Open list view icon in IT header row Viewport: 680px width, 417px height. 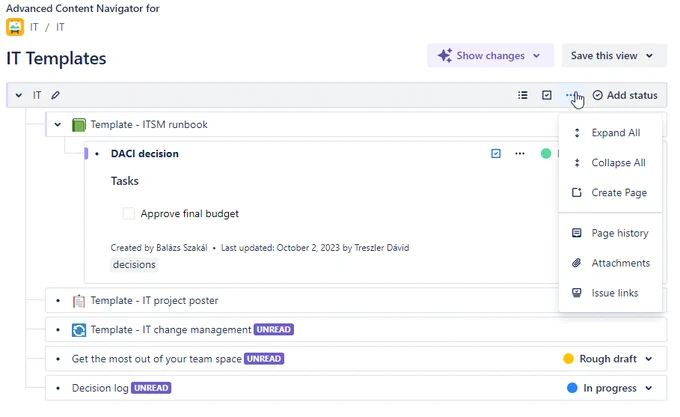point(523,95)
